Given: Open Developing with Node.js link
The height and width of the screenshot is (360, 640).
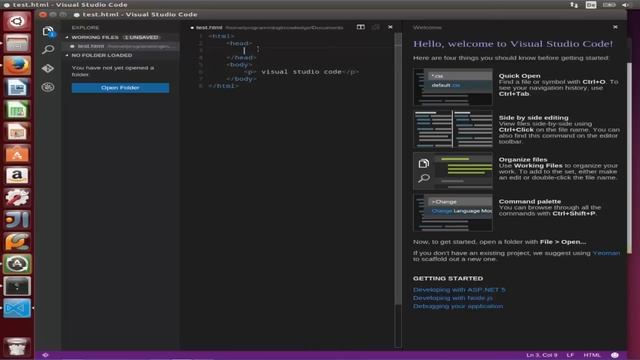Looking at the screenshot, I should point(453,298).
